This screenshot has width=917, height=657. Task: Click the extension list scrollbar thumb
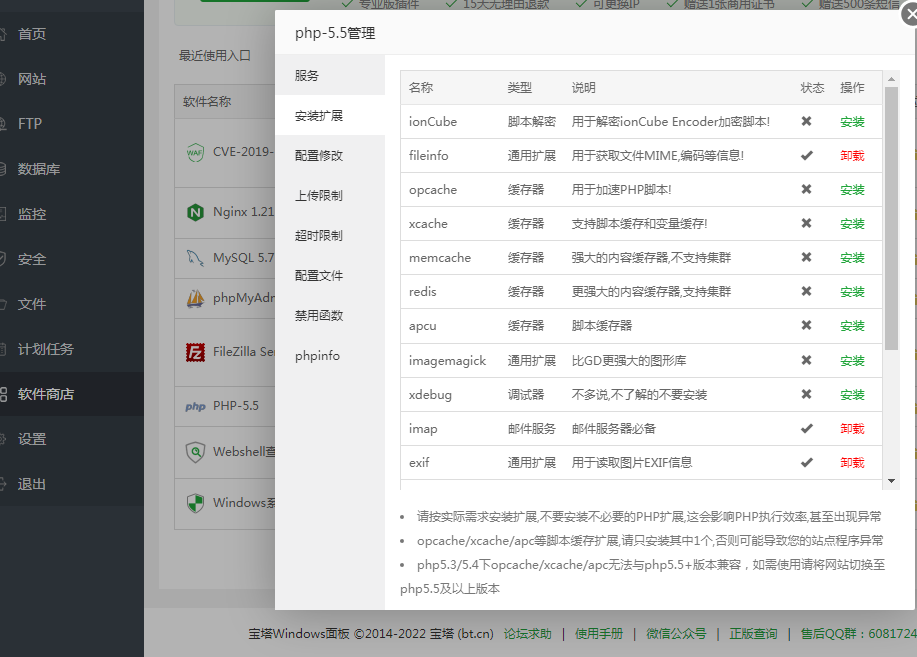891,218
